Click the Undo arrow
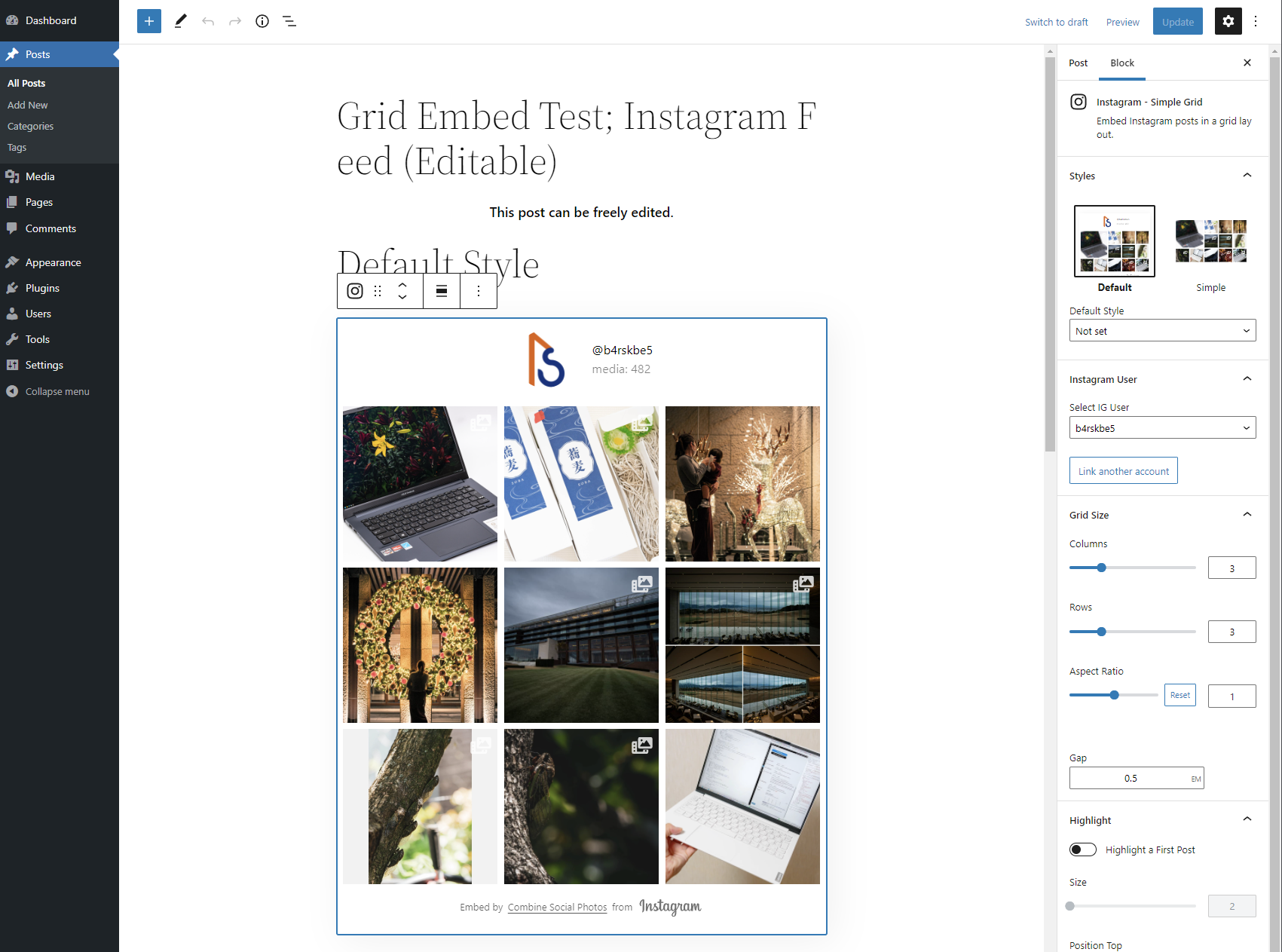 [x=208, y=21]
